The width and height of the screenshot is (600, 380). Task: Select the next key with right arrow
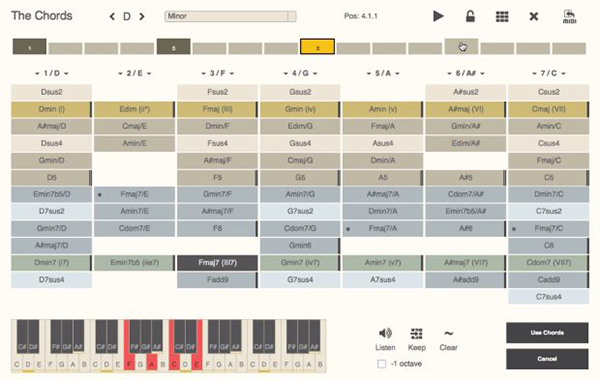pyautogui.click(x=142, y=16)
